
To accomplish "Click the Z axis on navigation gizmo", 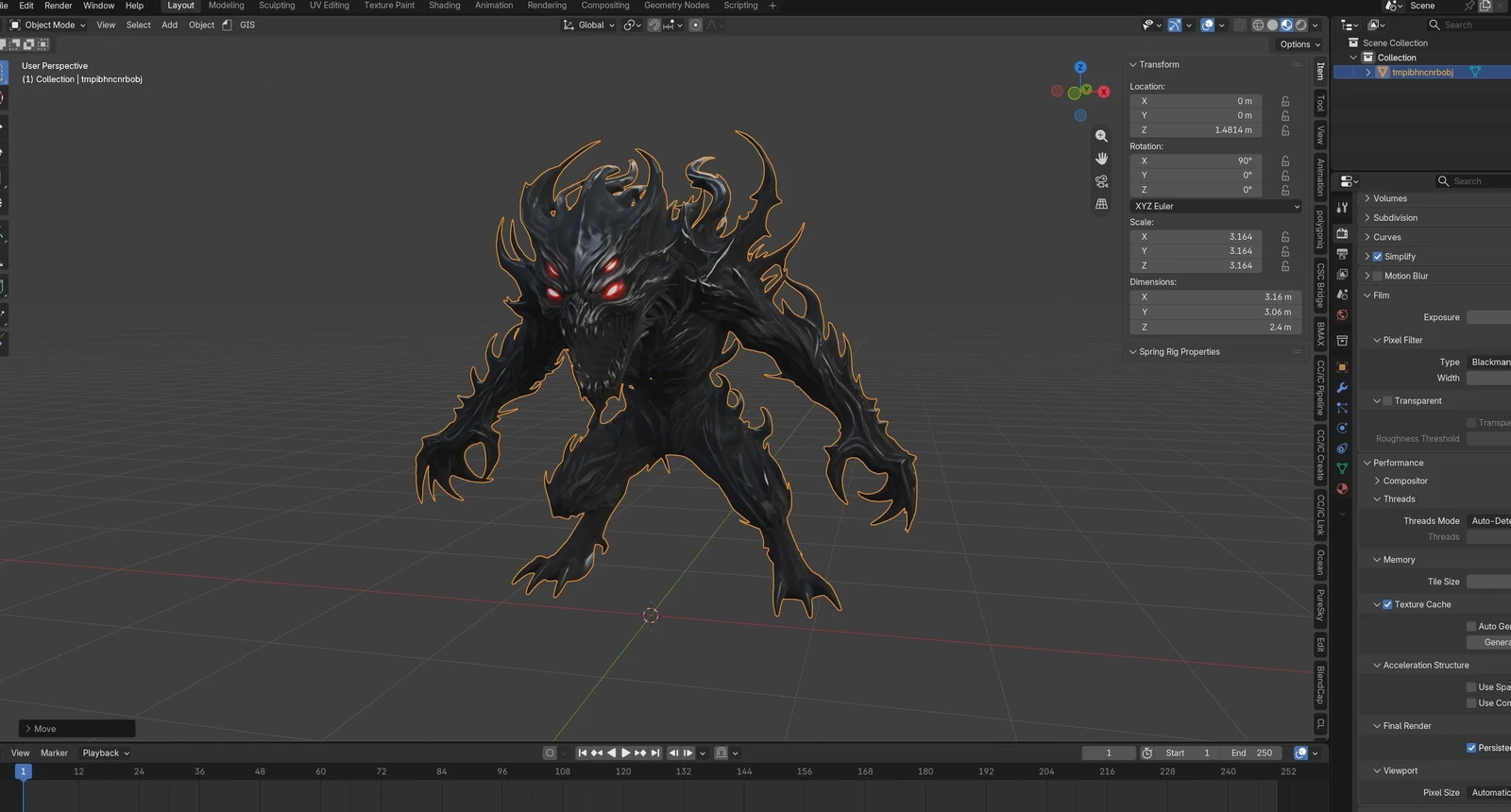I will point(1080,68).
